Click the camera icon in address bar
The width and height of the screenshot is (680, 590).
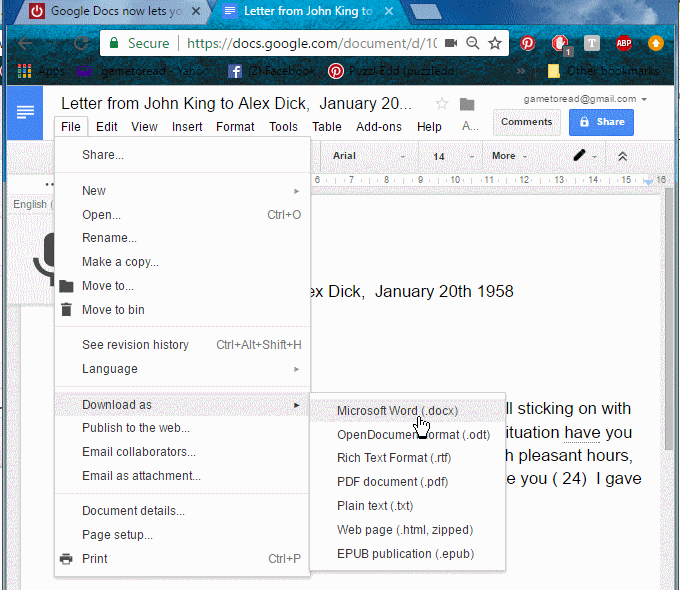[451, 43]
